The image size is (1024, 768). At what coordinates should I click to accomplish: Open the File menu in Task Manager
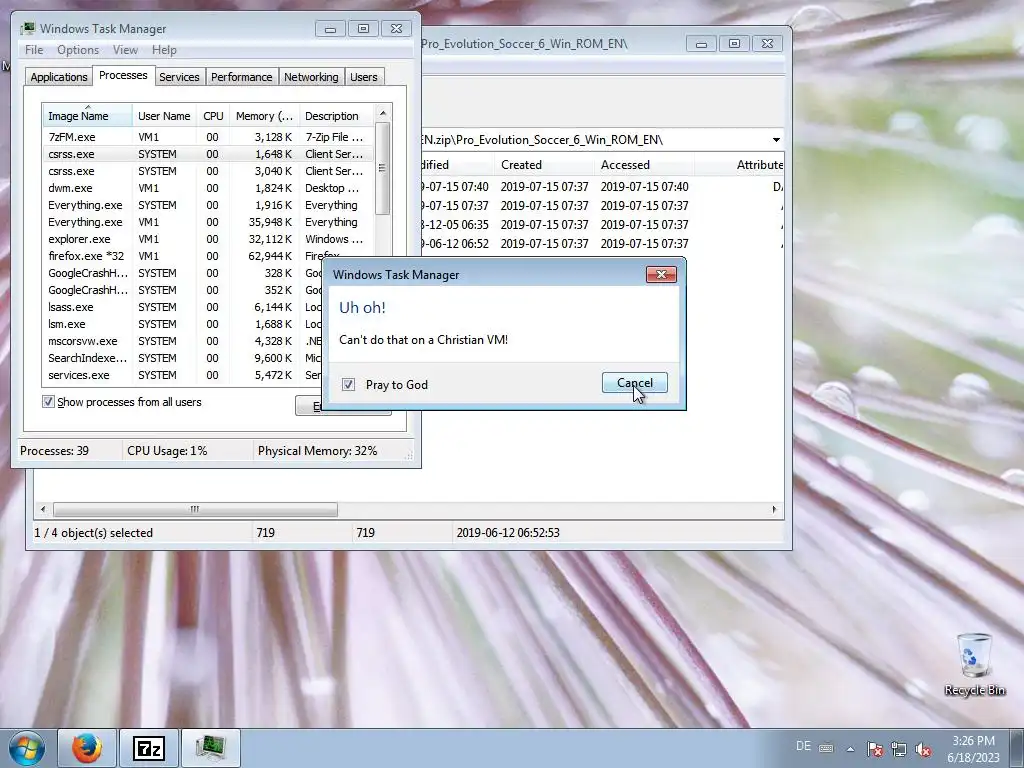click(x=34, y=50)
